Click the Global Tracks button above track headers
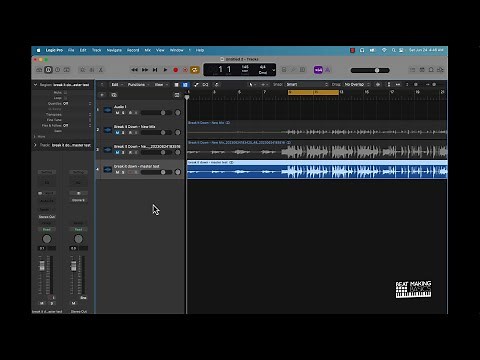This screenshot has height=360, width=480. (177, 95)
